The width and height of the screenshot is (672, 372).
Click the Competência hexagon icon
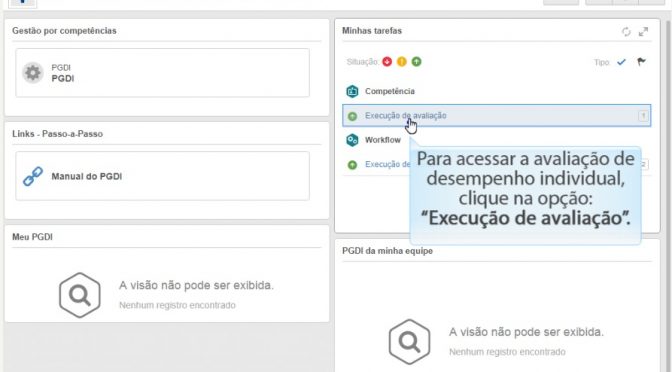[x=352, y=91]
